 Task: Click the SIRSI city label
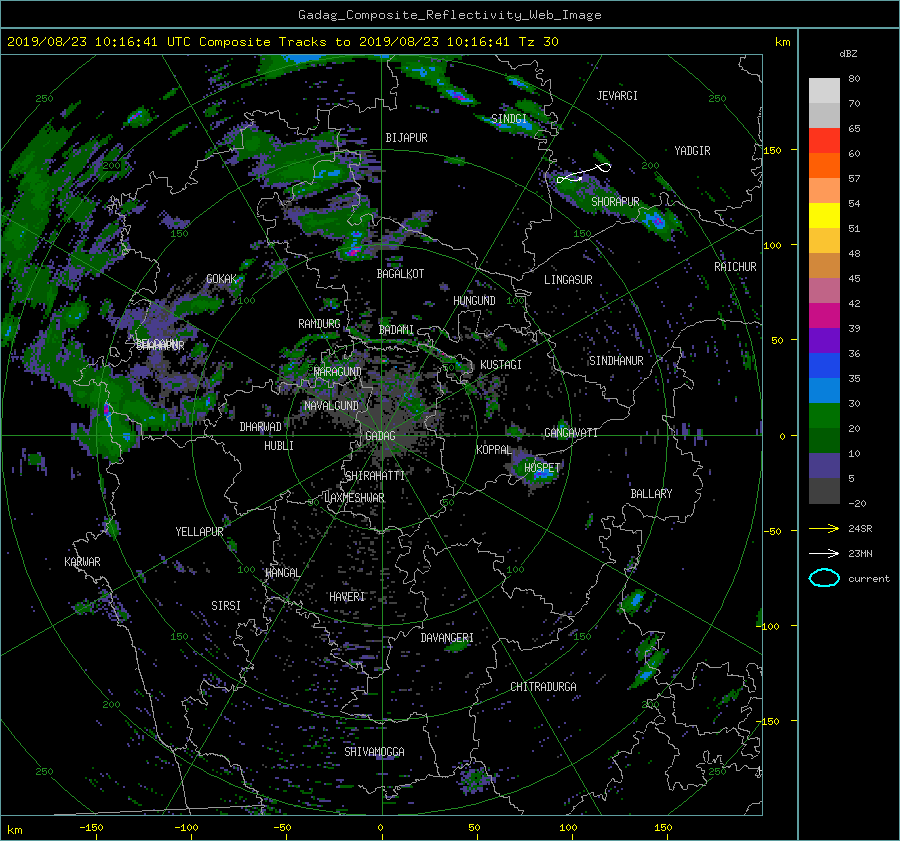point(226,606)
